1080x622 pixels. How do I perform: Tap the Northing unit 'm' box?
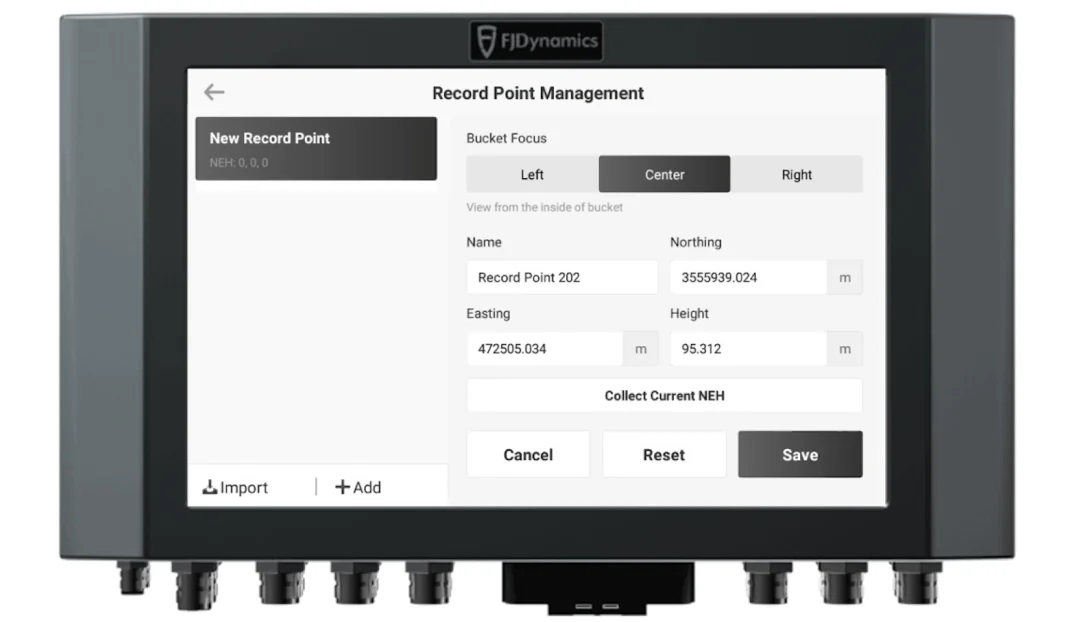point(845,278)
